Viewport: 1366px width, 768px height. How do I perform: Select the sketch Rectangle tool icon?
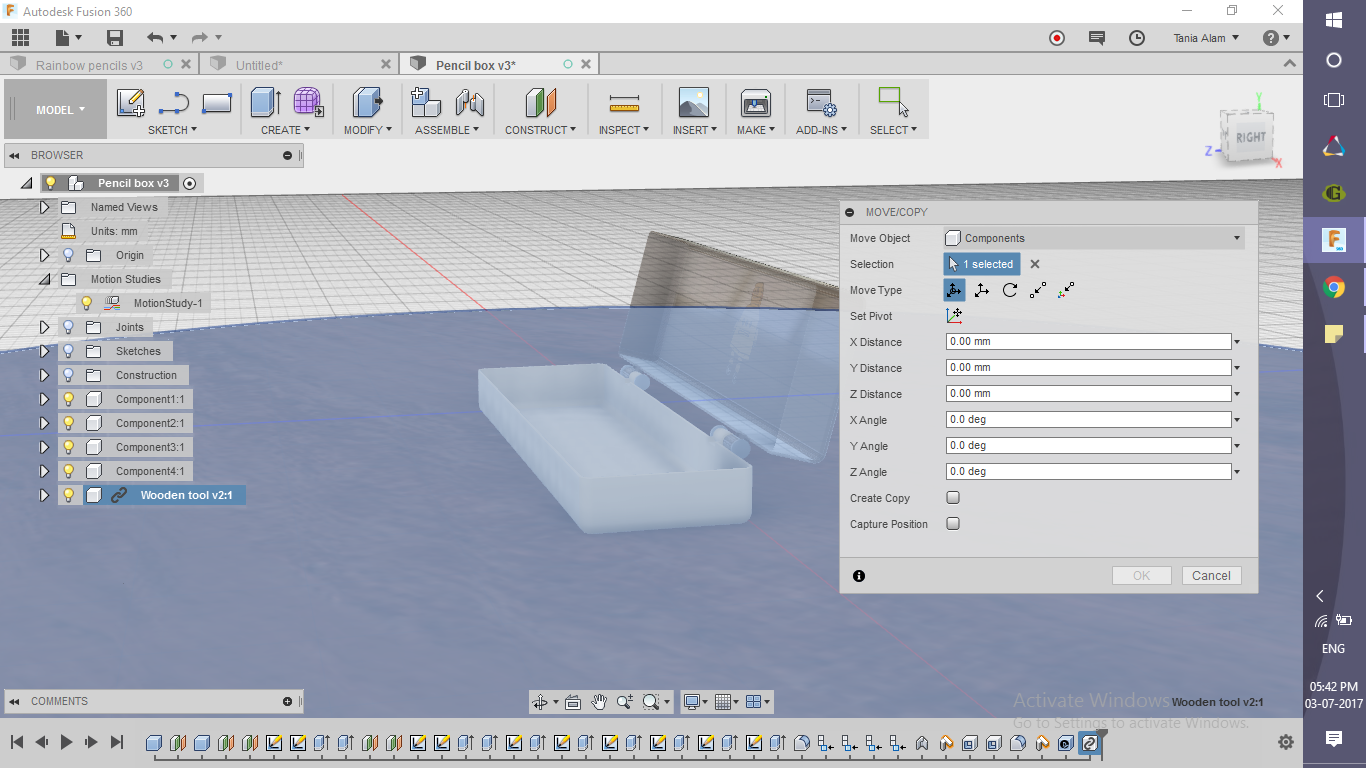217,103
